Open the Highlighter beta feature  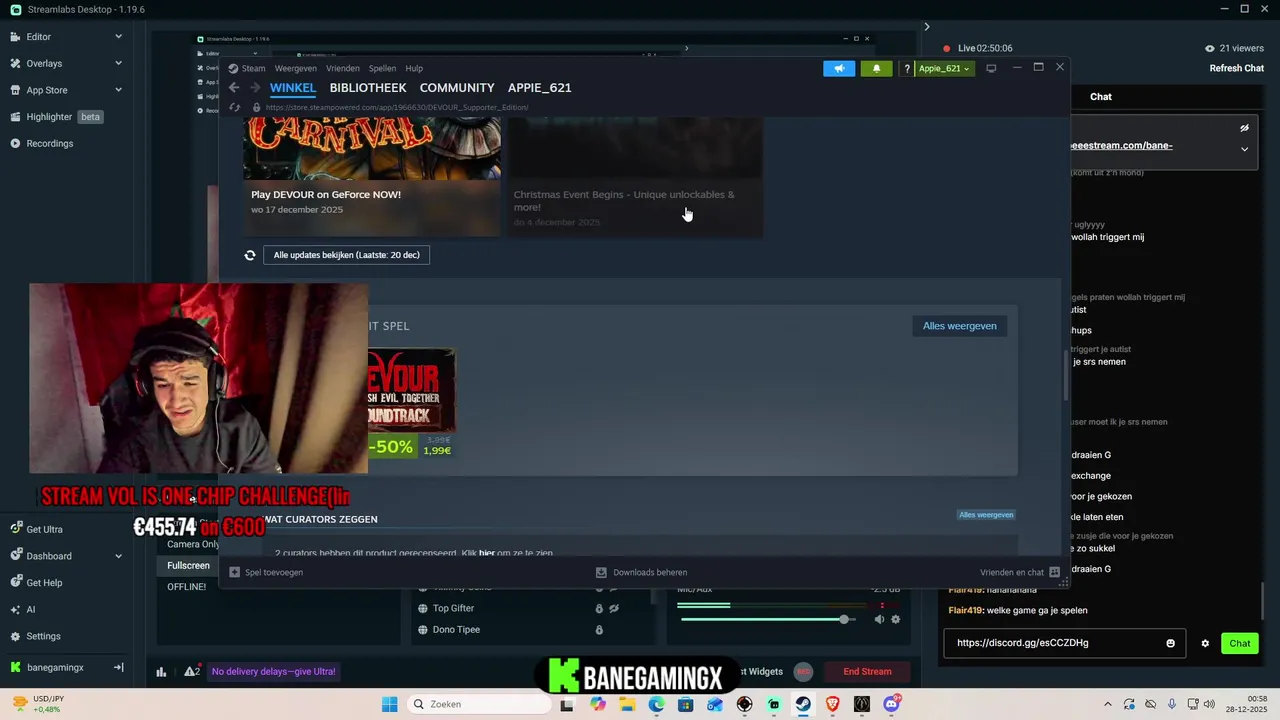tap(56, 117)
